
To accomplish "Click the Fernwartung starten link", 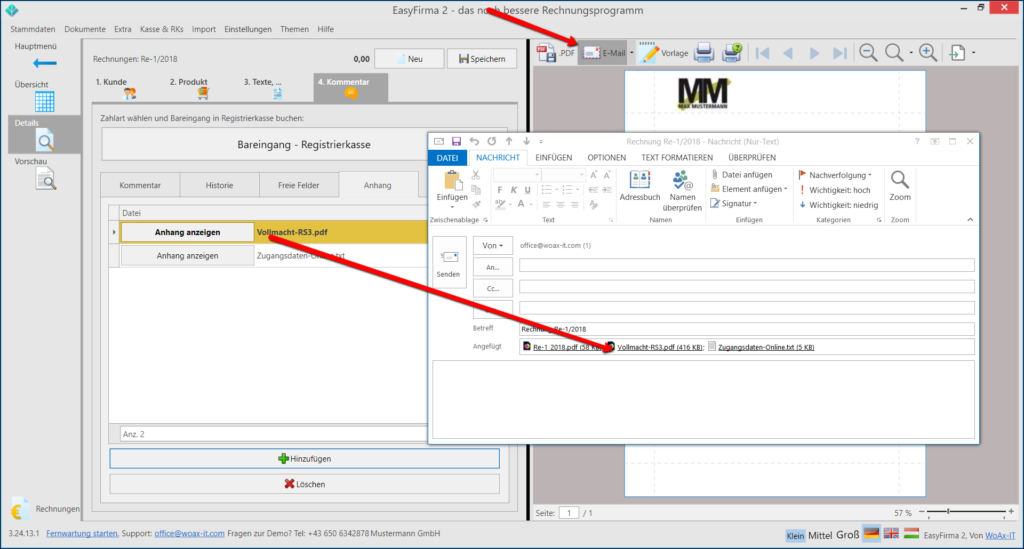I will click(x=83, y=535).
